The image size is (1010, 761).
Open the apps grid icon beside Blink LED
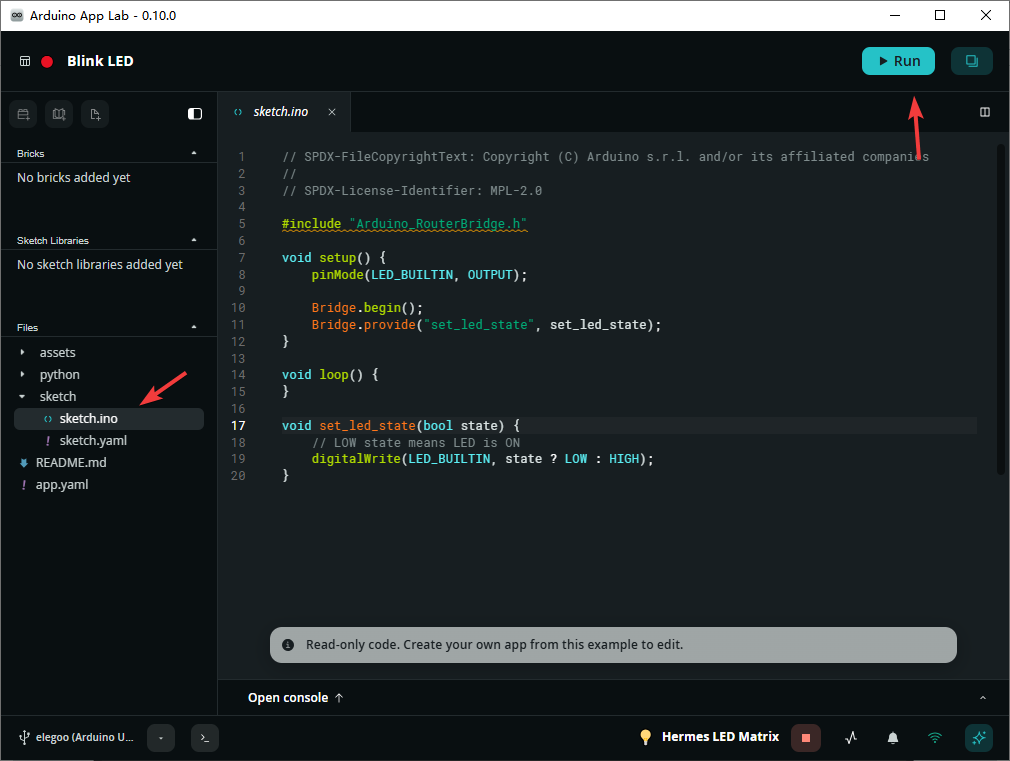click(25, 61)
